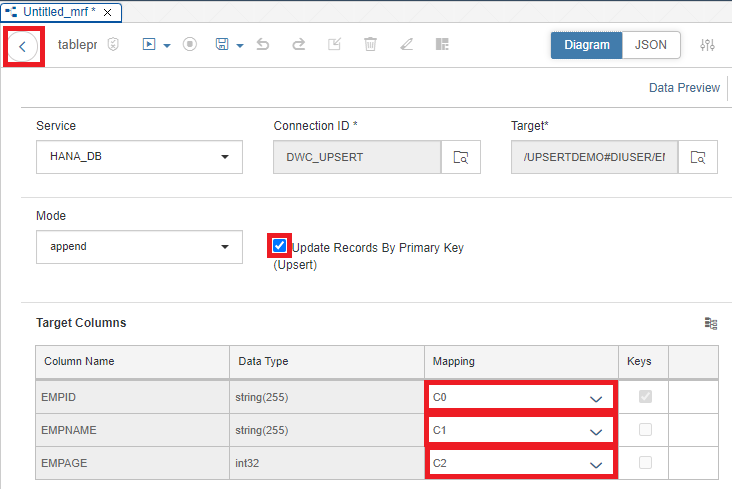Toggle Update Records By Primary Key checkbox
The height and width of the screenshot is (489, 732).
[279, 246]
